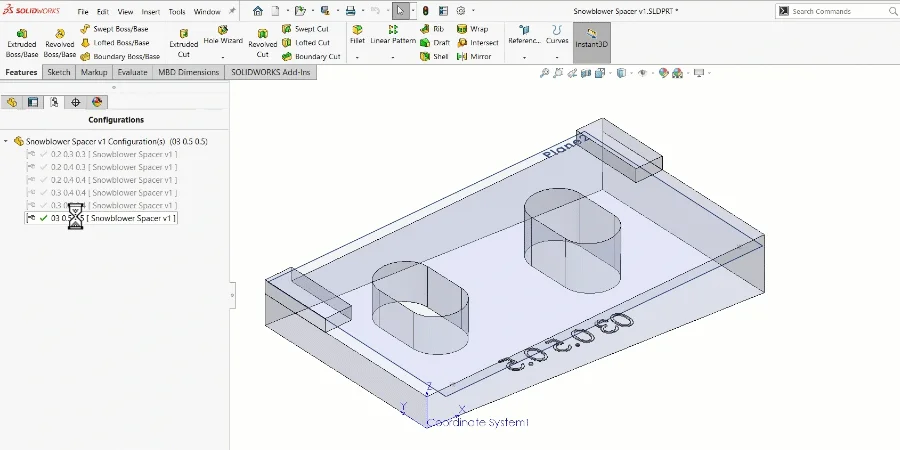Viewport: 900px width, 450px height.
Task: Toggle the rebuild traffic light icon
Action: coord(425,11)
